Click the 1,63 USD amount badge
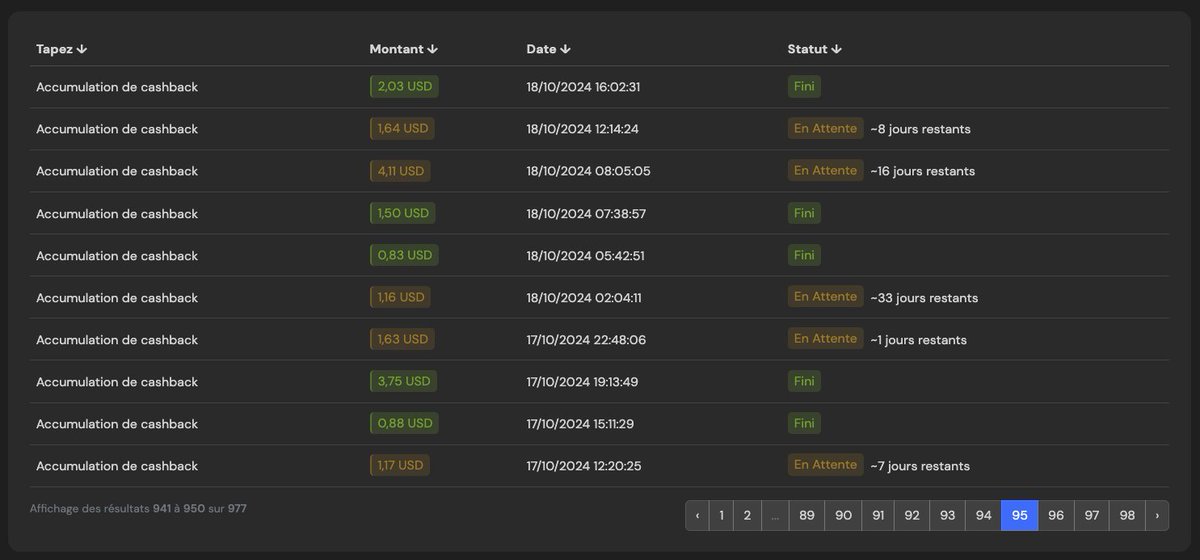The image size is (1200, 560). [x=402, y=339]
